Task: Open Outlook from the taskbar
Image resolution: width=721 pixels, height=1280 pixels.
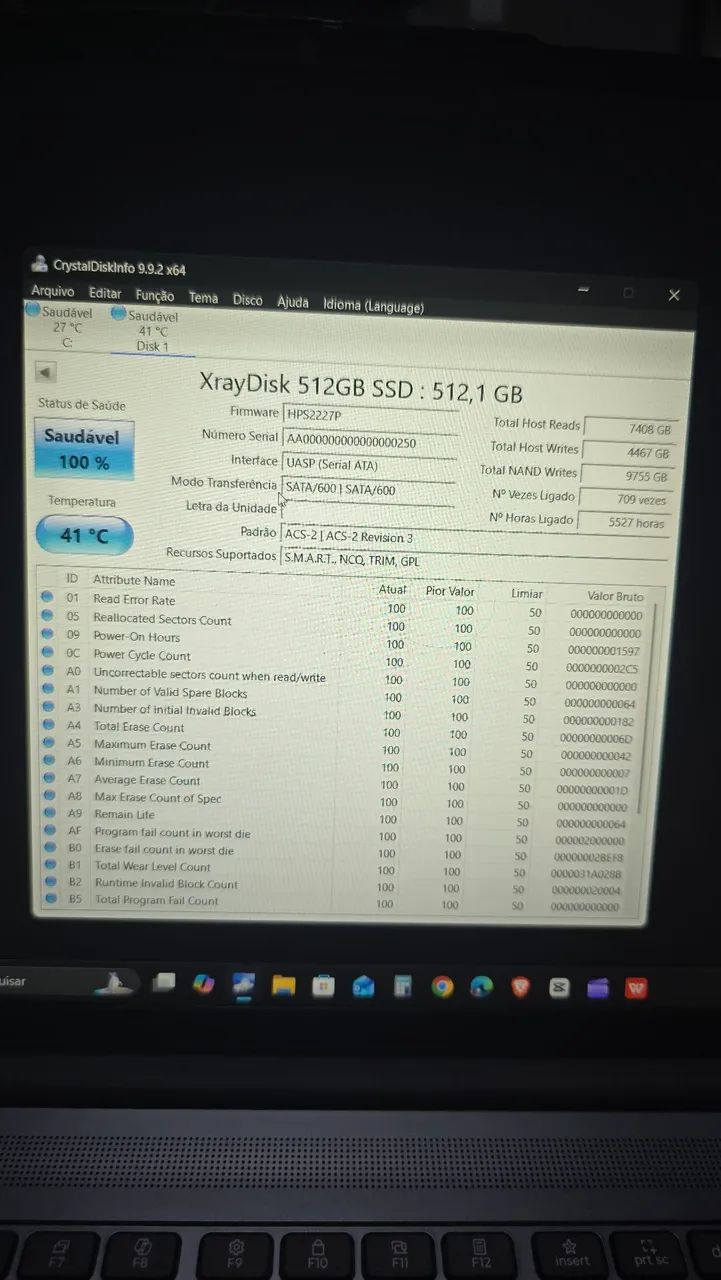Action: 363,987
